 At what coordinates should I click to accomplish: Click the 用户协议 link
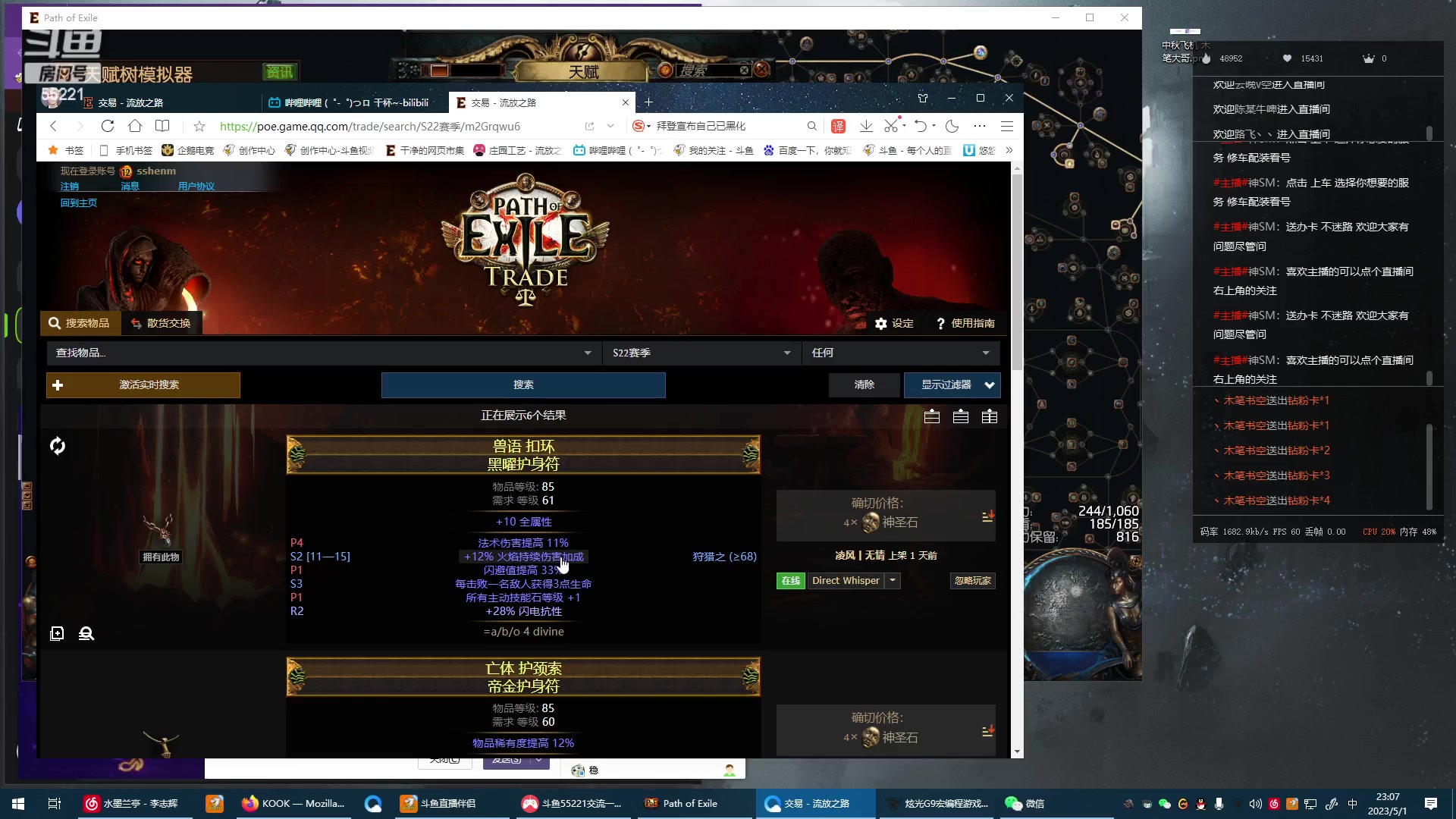pyautogui.click(x=196, y=186)
